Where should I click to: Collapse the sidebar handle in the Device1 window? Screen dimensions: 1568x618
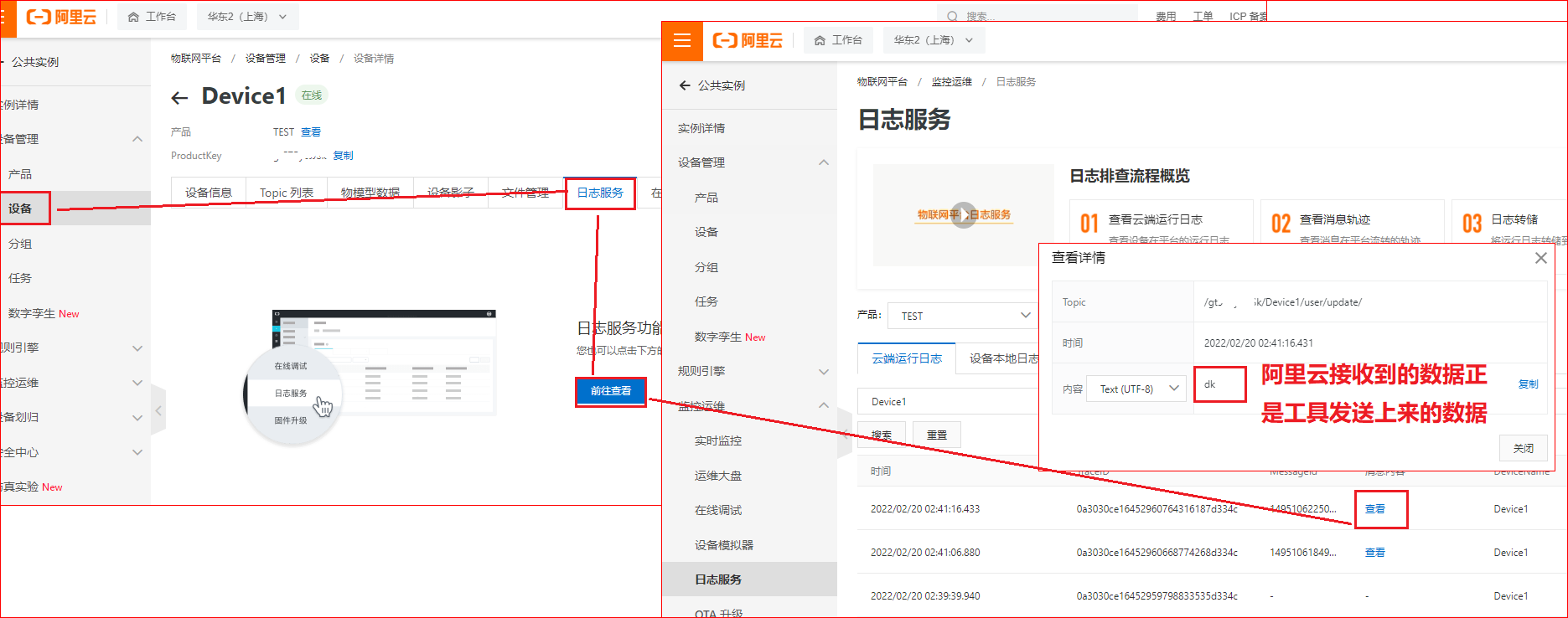pyautogui.click(x=158, y=410)
